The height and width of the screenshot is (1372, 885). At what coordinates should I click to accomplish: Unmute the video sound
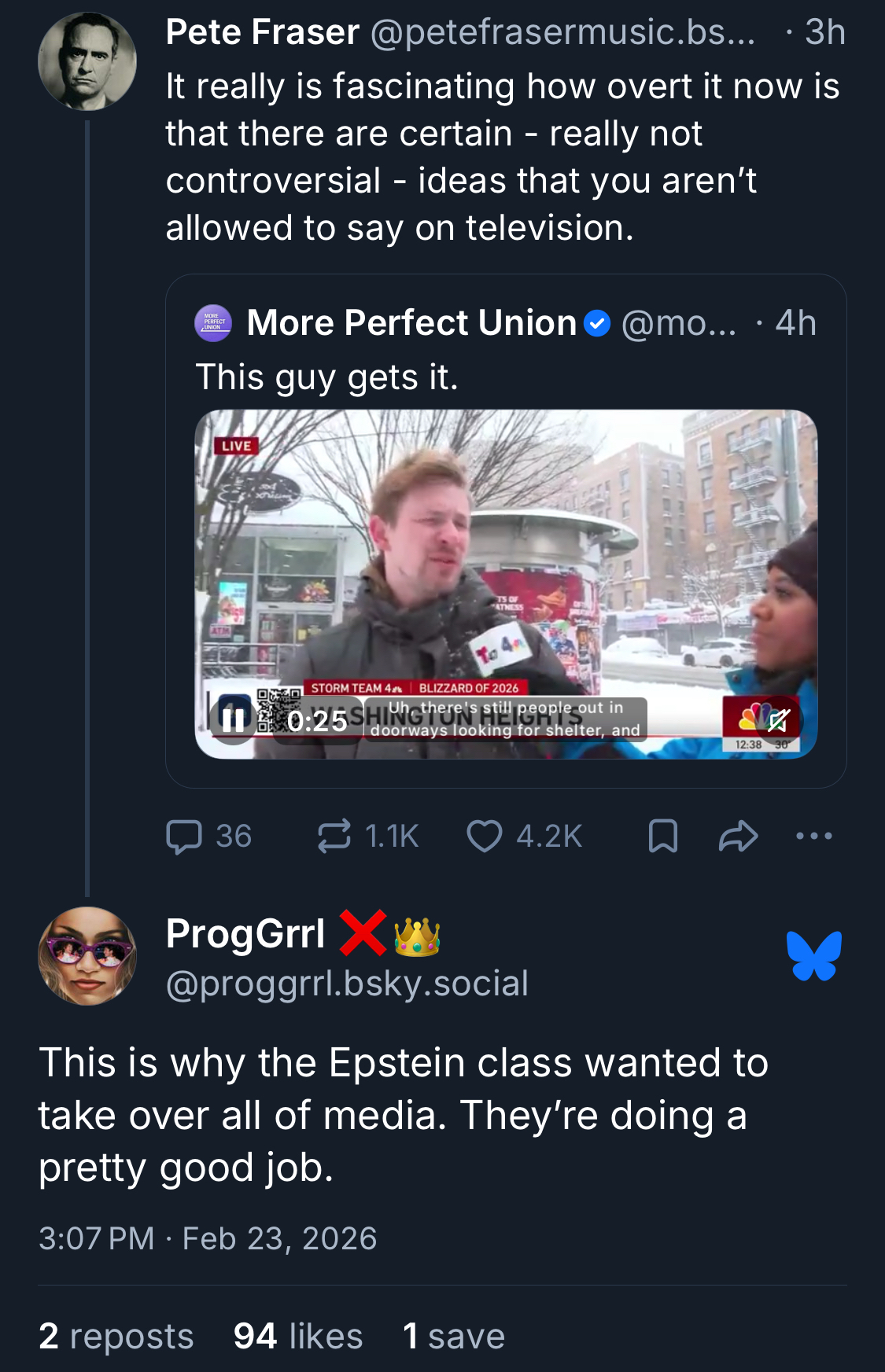coord(778,719)
